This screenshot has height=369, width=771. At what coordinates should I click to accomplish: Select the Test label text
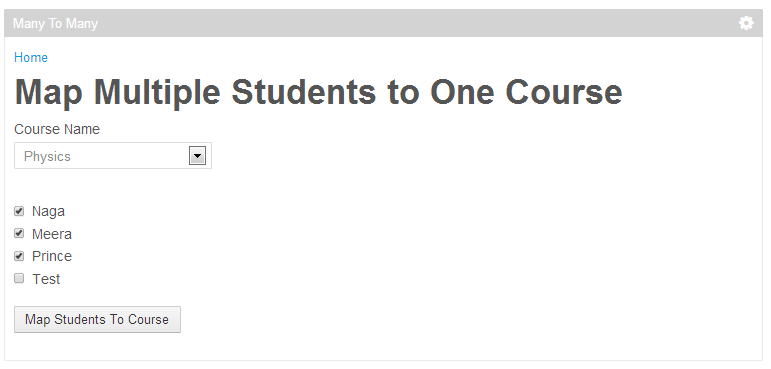tap(46, 279)
